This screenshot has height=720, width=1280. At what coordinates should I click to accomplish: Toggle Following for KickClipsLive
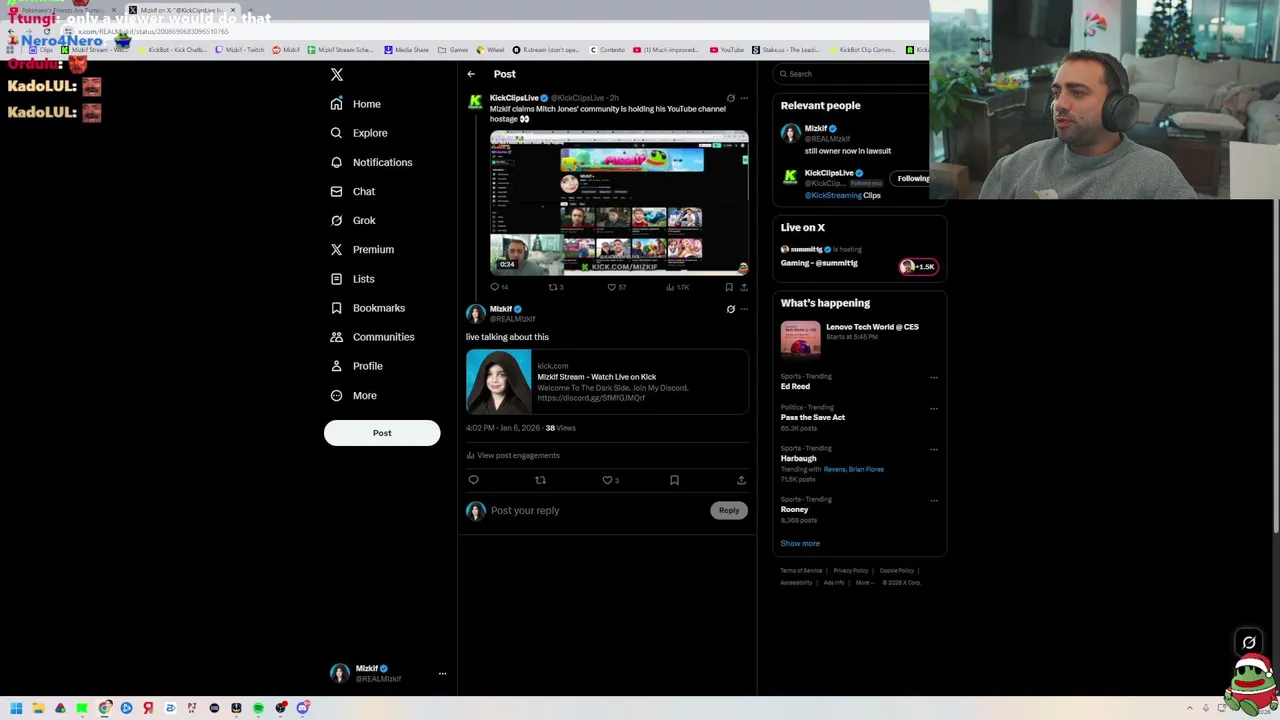tap(911, 179)
